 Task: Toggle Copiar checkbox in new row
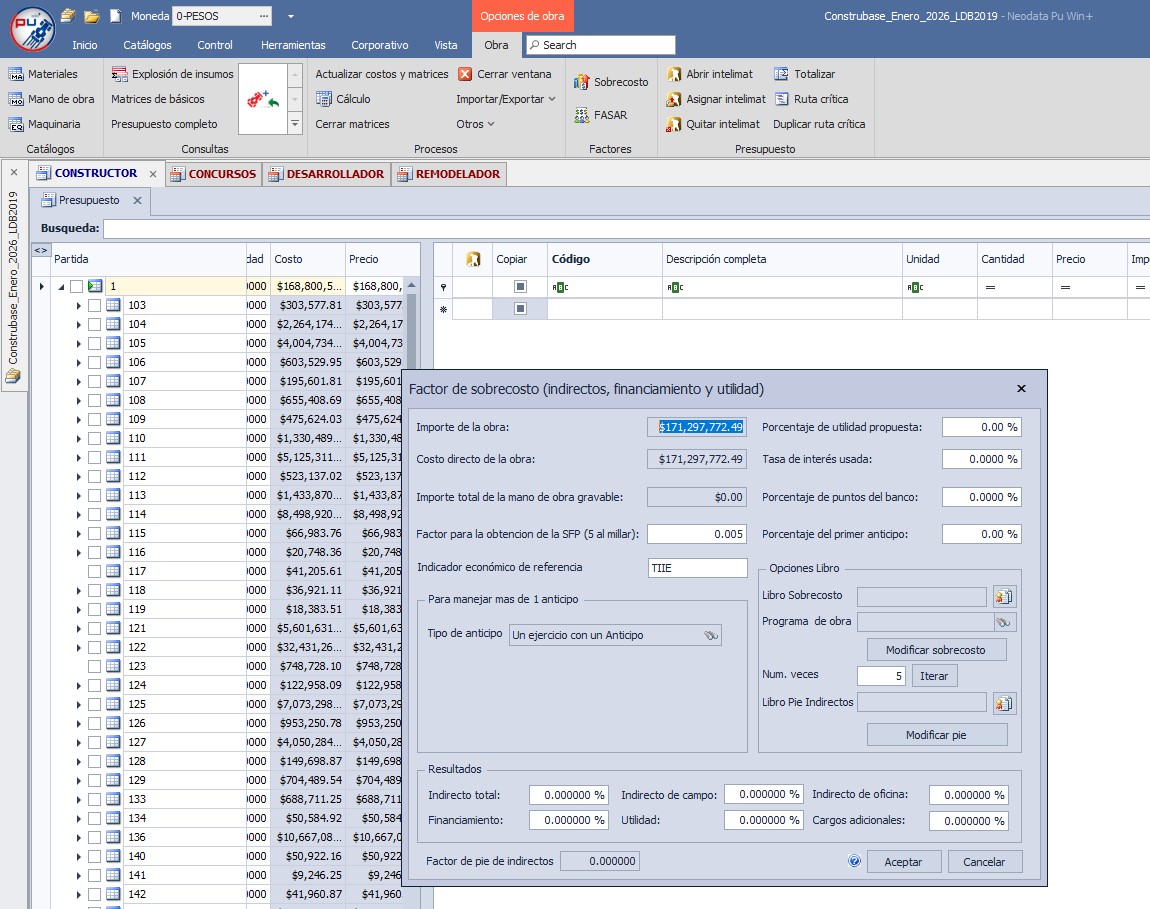point(520,309)
